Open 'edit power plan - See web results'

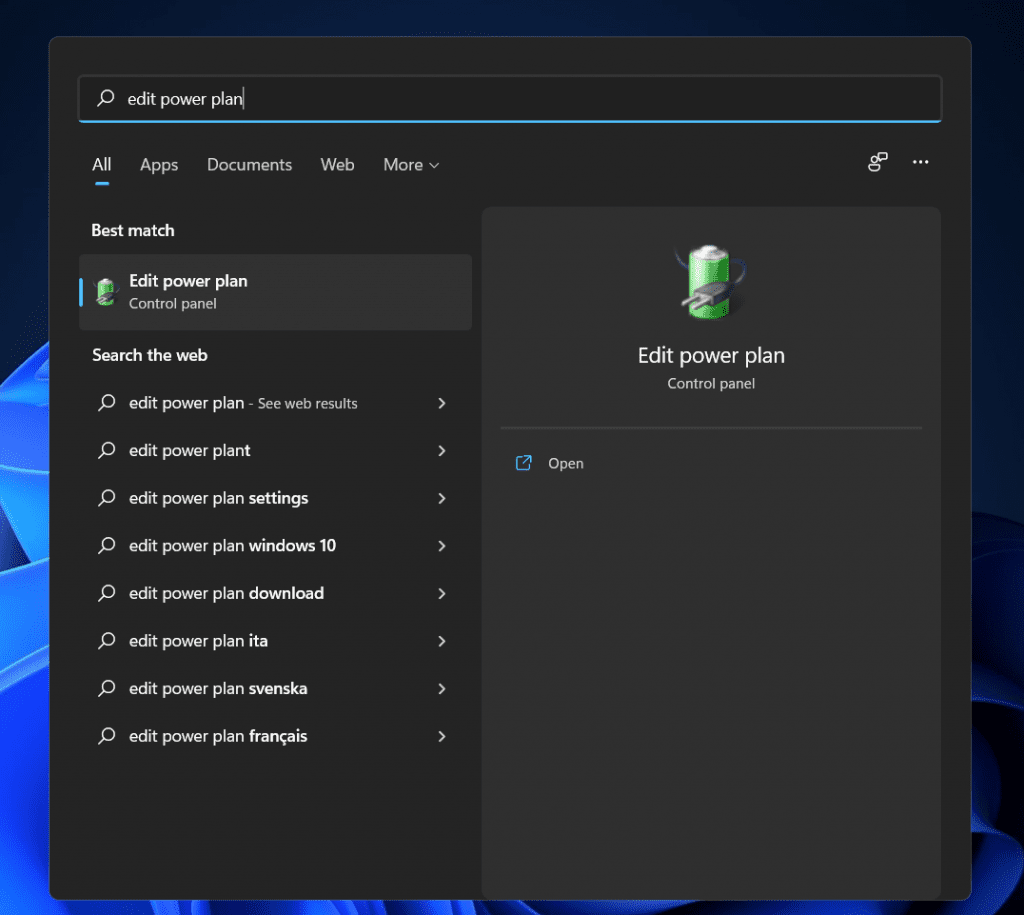click(x=243, y=403)
